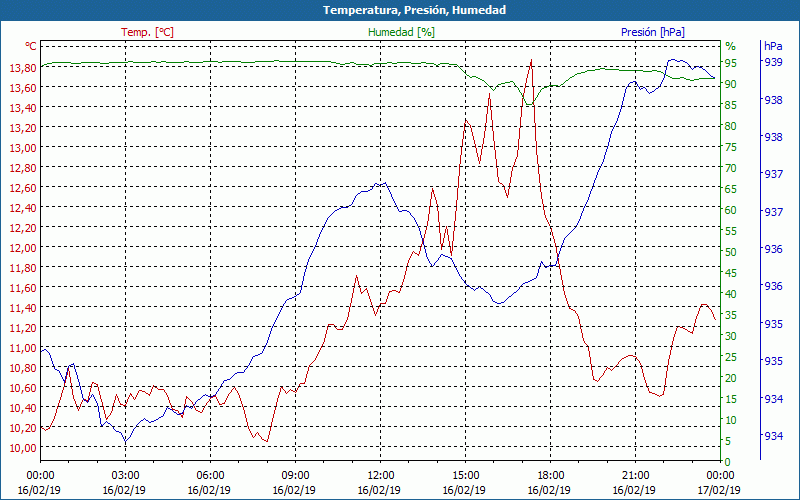Click temperature axis value "13,00"
800x500 pixels.
tap(22, 148)
